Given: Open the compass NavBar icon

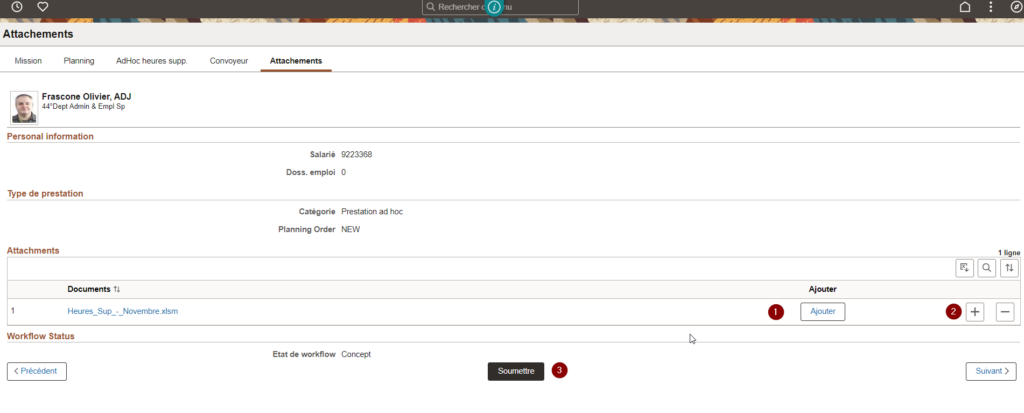Looking at the screenshot, I should click(1016, 7).
